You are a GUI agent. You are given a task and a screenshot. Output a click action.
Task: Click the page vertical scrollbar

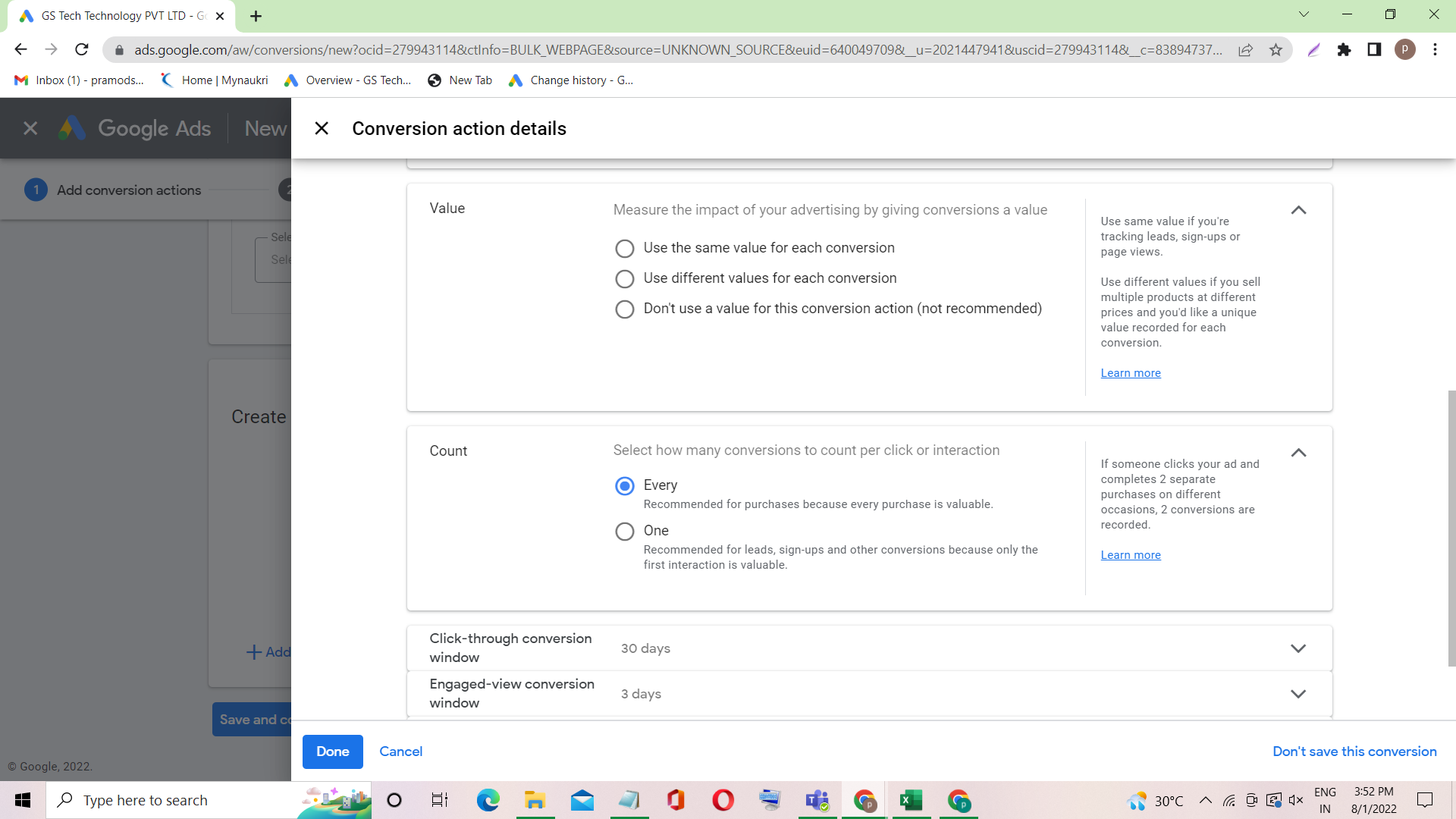pyautogui.click(x=1451, y=528)
